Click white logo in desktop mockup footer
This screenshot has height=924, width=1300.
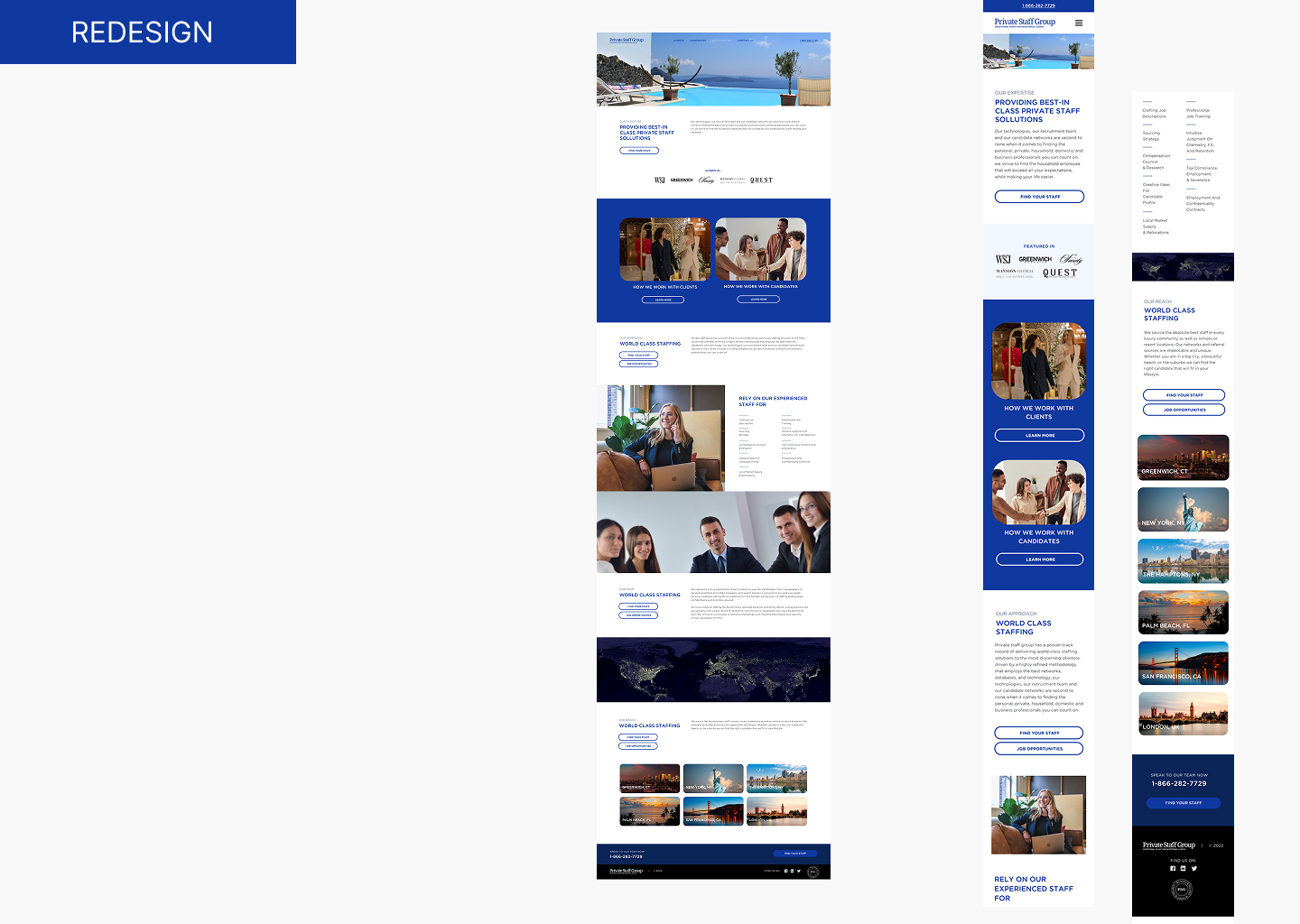tap(626, 871)
